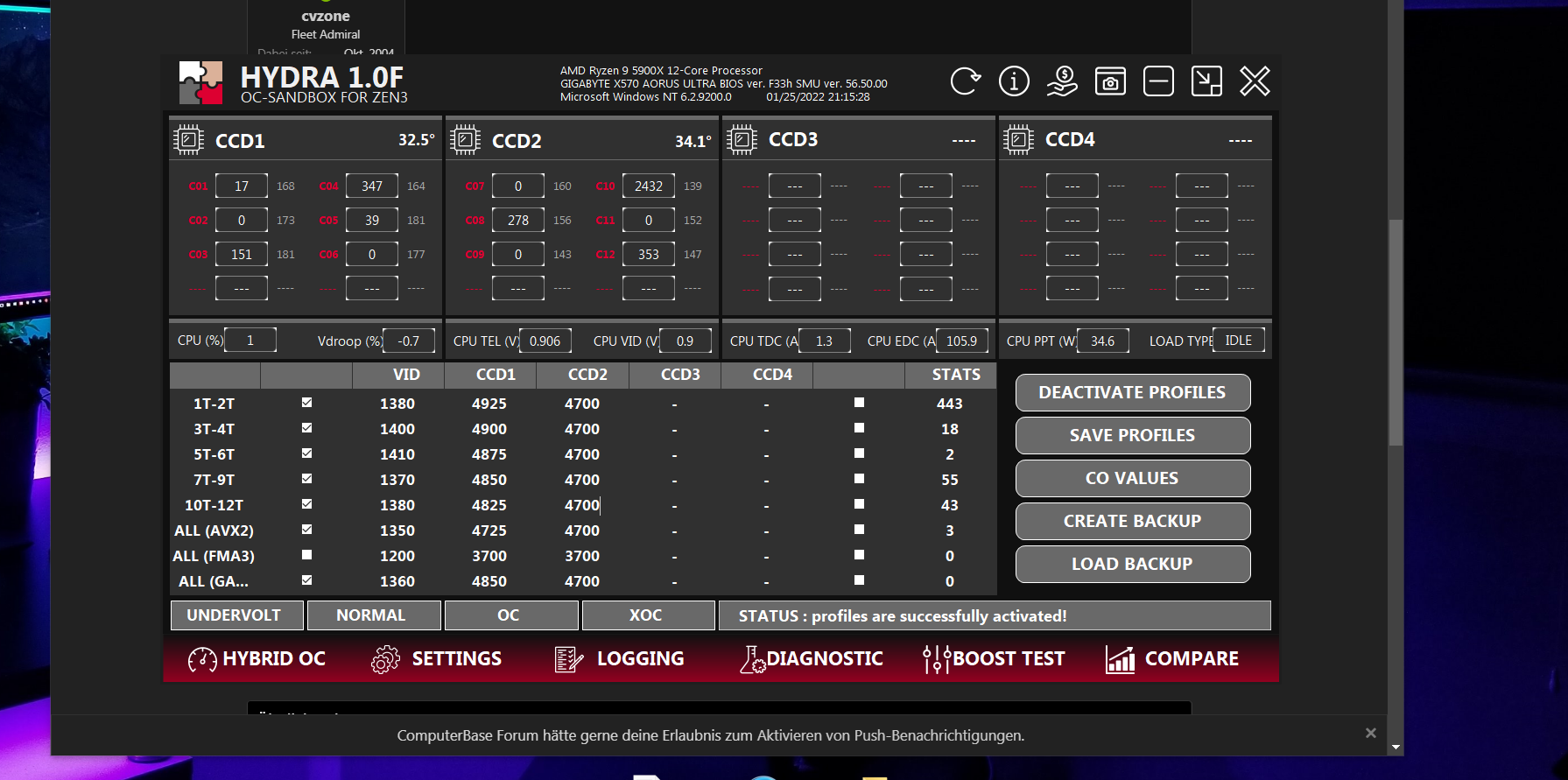Dismiss the push notification banner
Screen dimensions: 1568x780
(x=1371, y=733)
